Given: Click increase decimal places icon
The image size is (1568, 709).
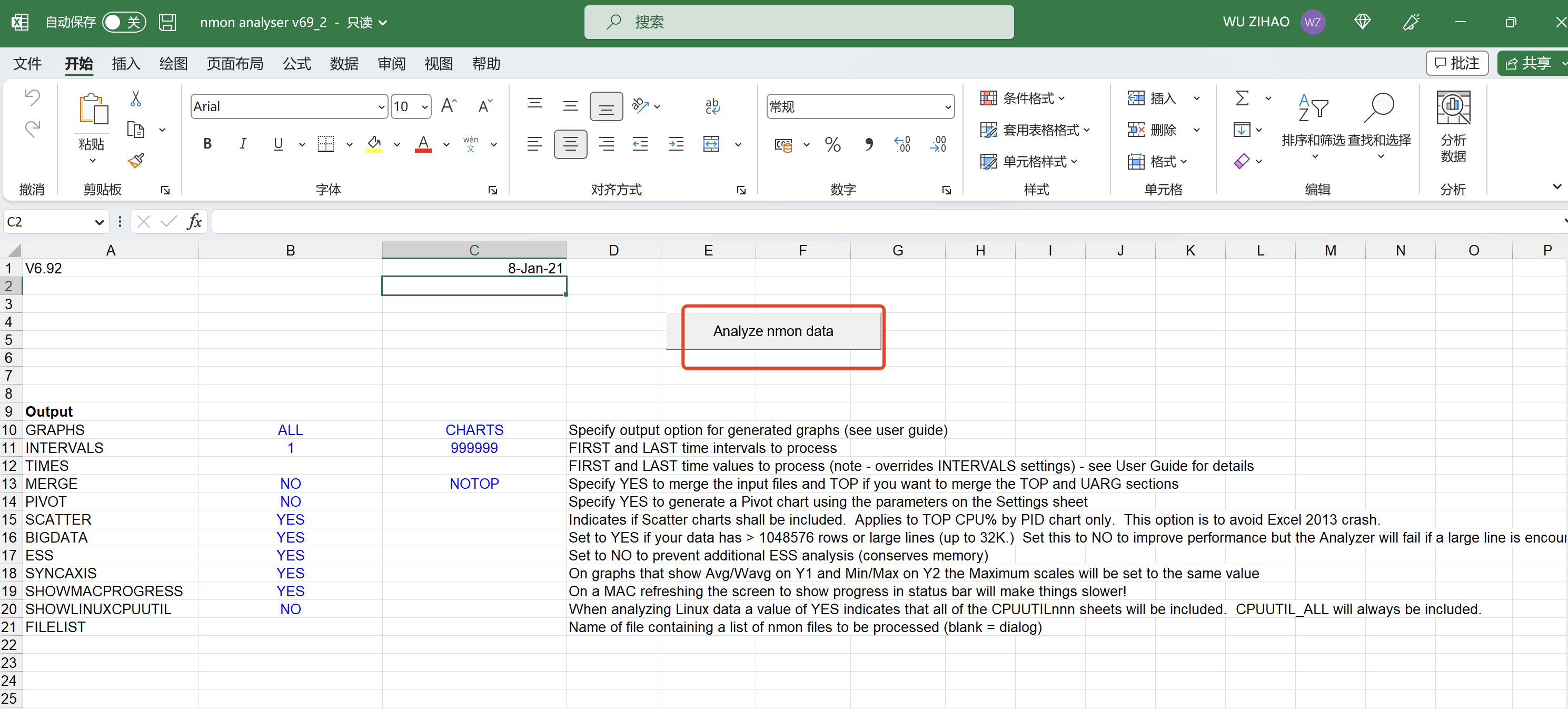Looking at the screenshot, I should coord(902,144).
